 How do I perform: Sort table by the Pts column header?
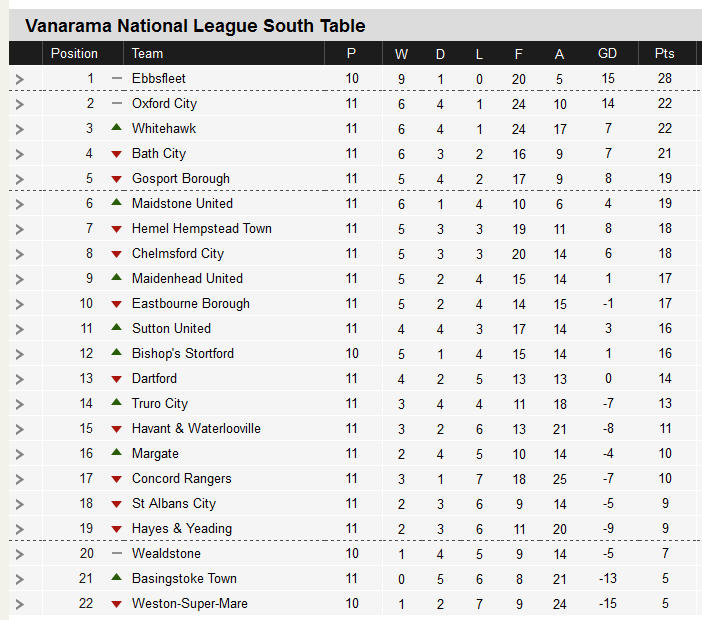[664, 54]
